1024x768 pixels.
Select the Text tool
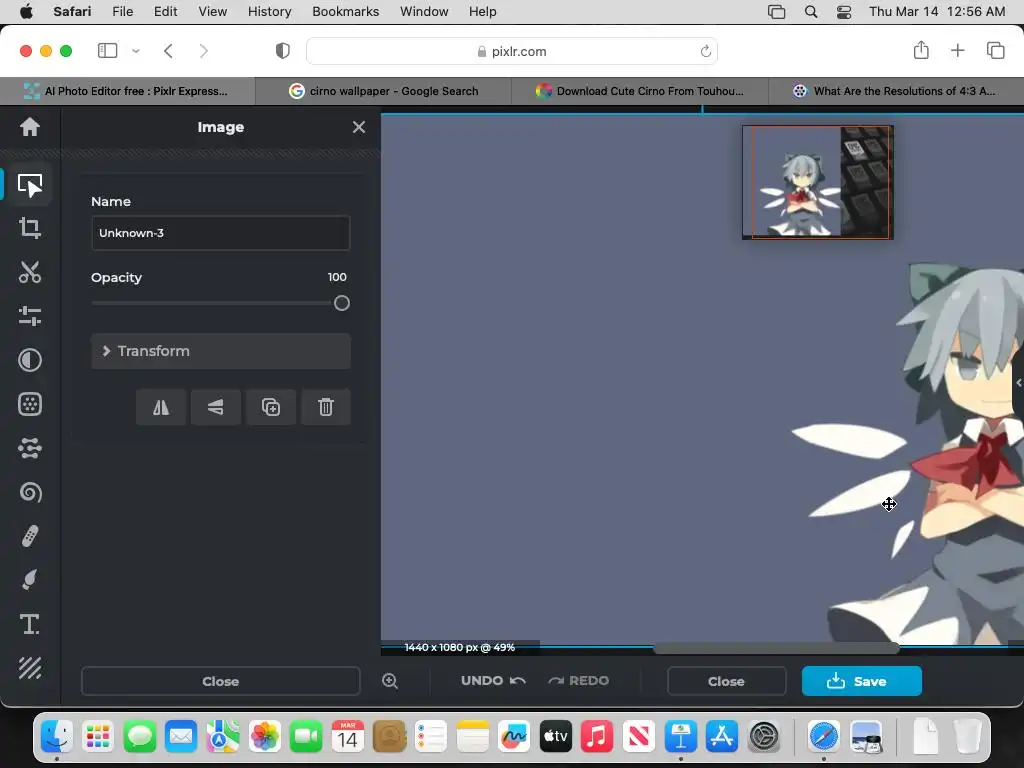29,624
